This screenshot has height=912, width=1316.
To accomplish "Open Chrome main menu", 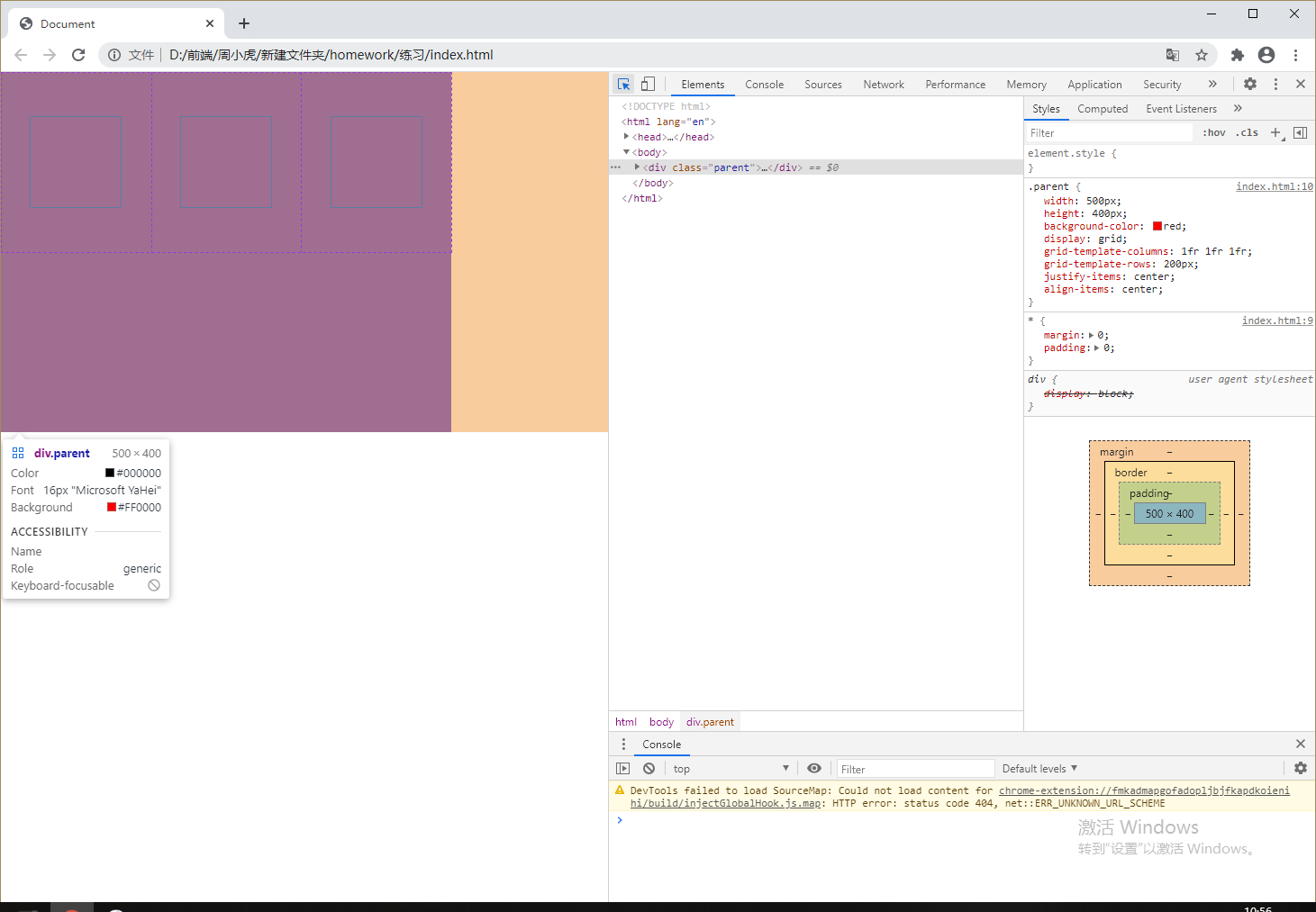I will tap(1296, 55).
